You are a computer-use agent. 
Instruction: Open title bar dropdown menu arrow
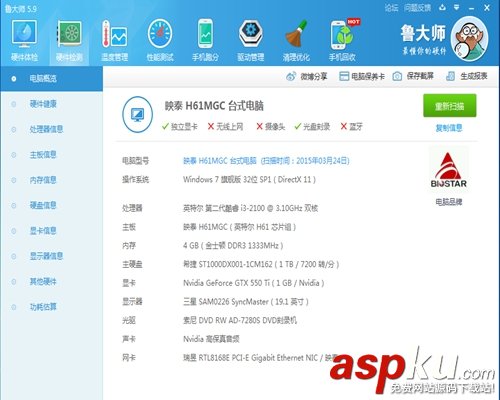pos(457,7)
